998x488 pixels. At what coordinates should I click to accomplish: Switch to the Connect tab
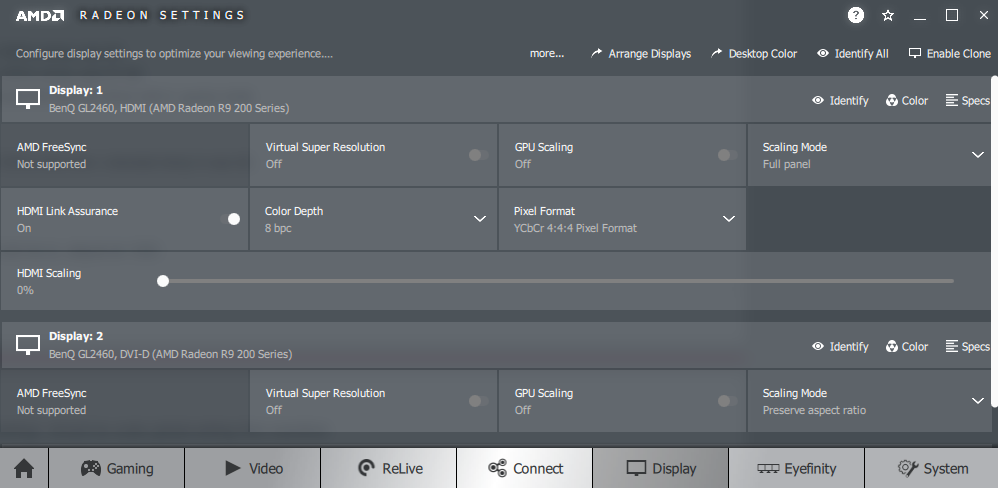525,469
